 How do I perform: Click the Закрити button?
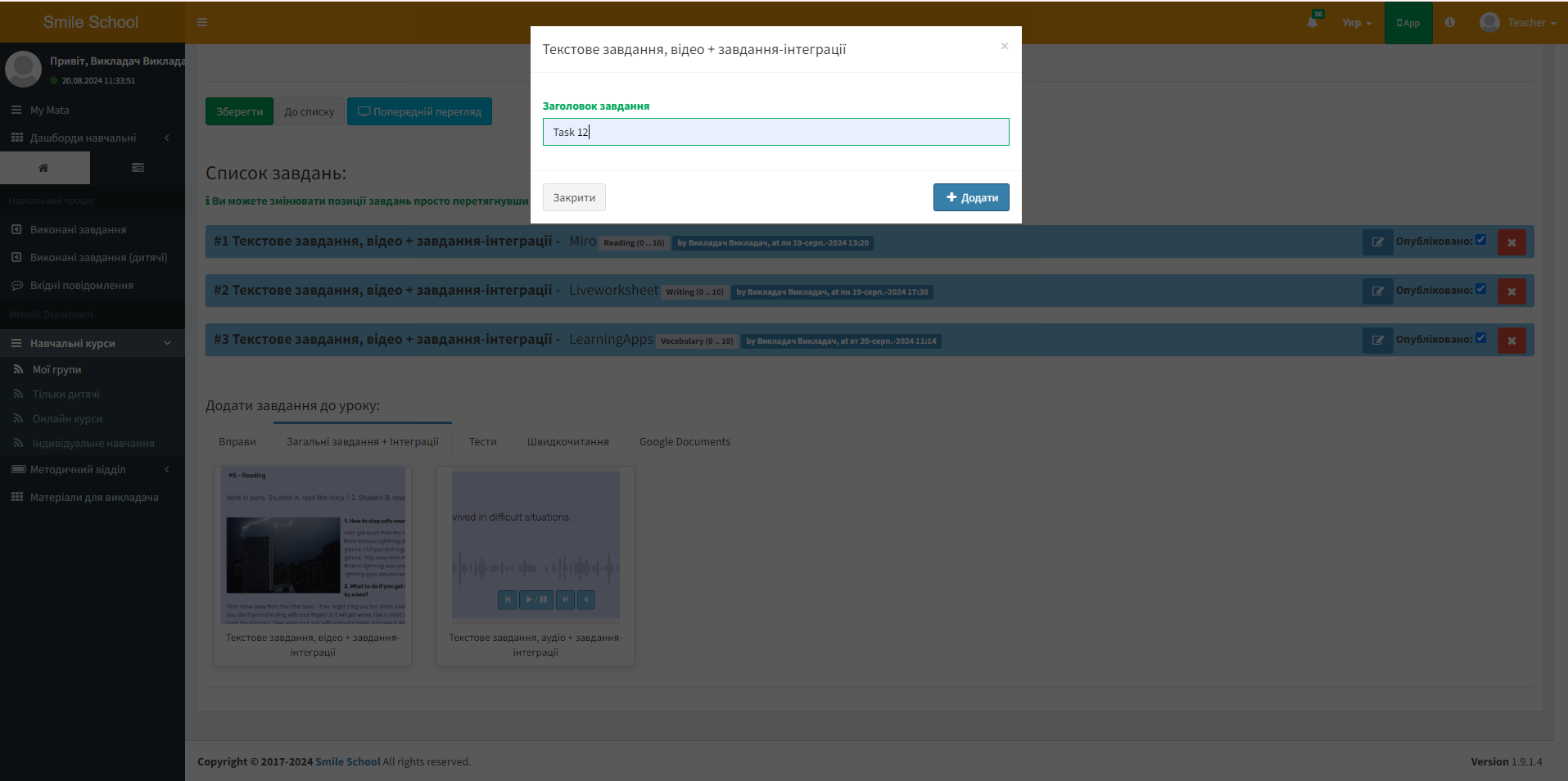pos(574,197)
